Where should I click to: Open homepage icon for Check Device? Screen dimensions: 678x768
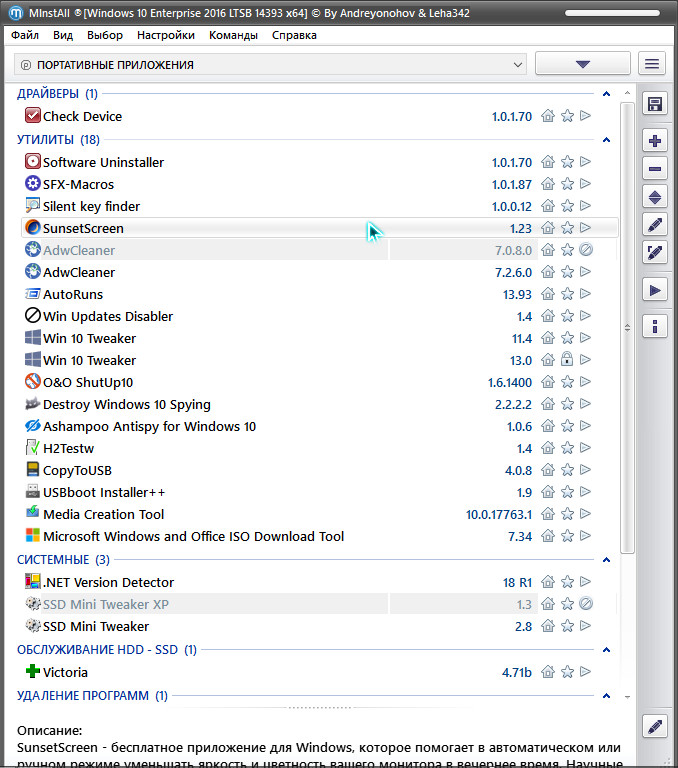[x=548, y=116]
